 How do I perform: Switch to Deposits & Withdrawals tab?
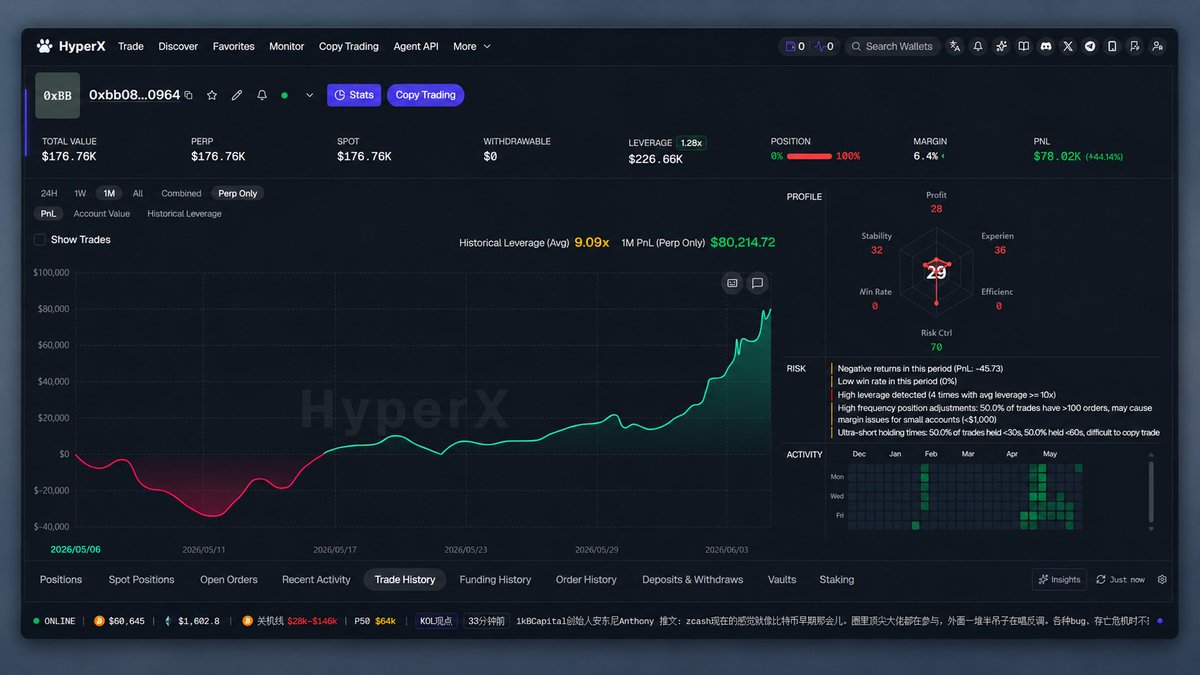pyautogui.click(x=693, y=579)
